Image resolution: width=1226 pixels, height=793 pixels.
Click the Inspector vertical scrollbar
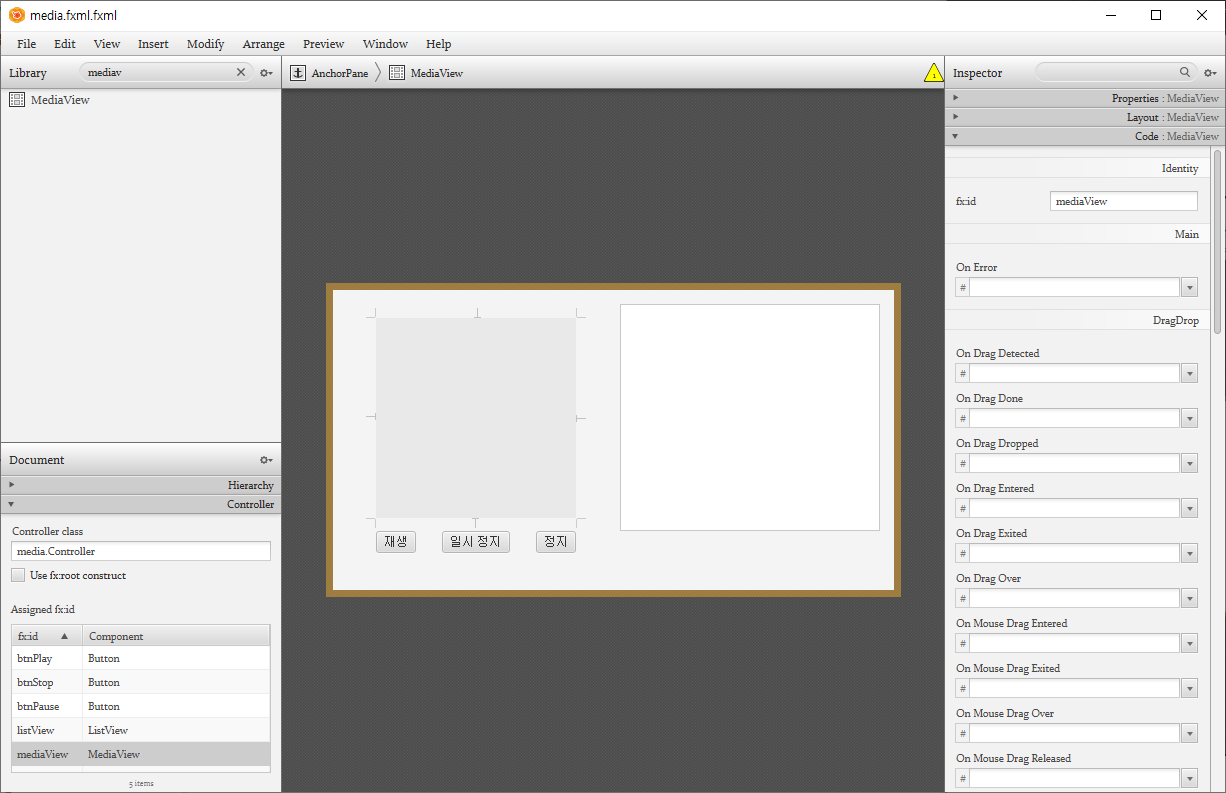point(1217,240)
